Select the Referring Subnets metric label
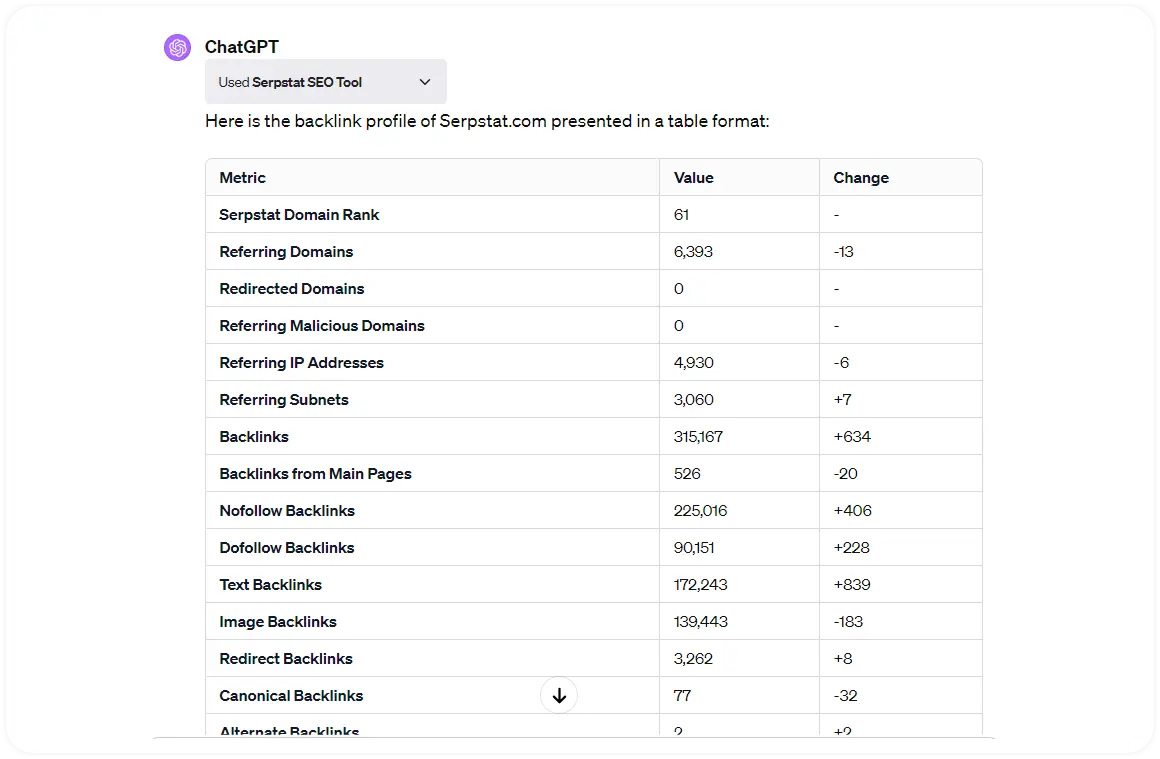The width and height of the screenshot is (1160, 759). [284, 399]
